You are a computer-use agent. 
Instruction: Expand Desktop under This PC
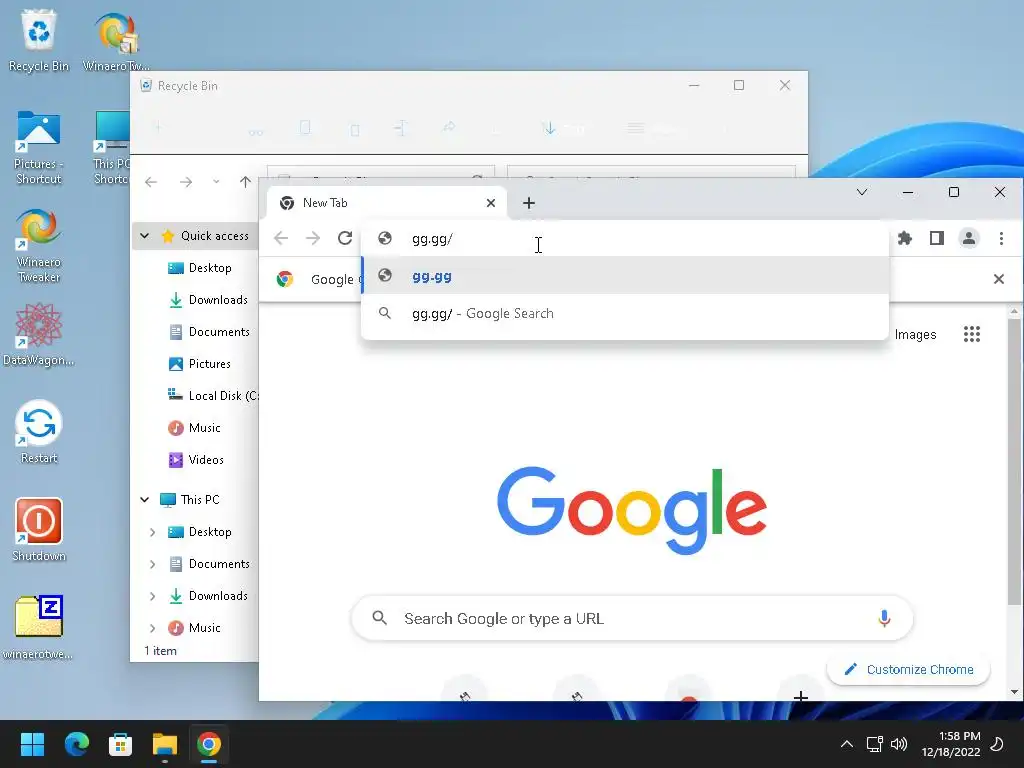[x=152, y=532]
